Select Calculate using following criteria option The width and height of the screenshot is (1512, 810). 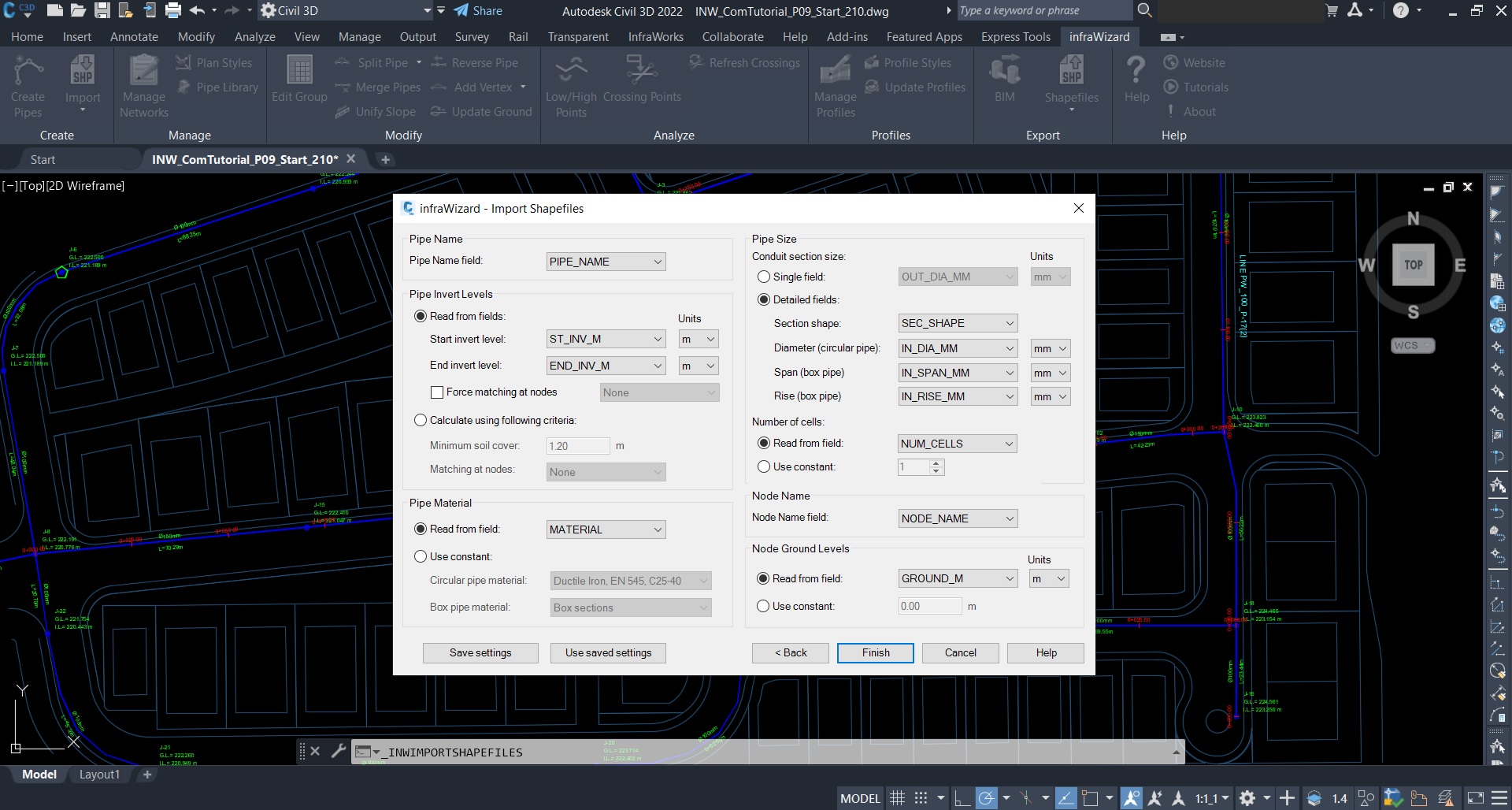421,421
